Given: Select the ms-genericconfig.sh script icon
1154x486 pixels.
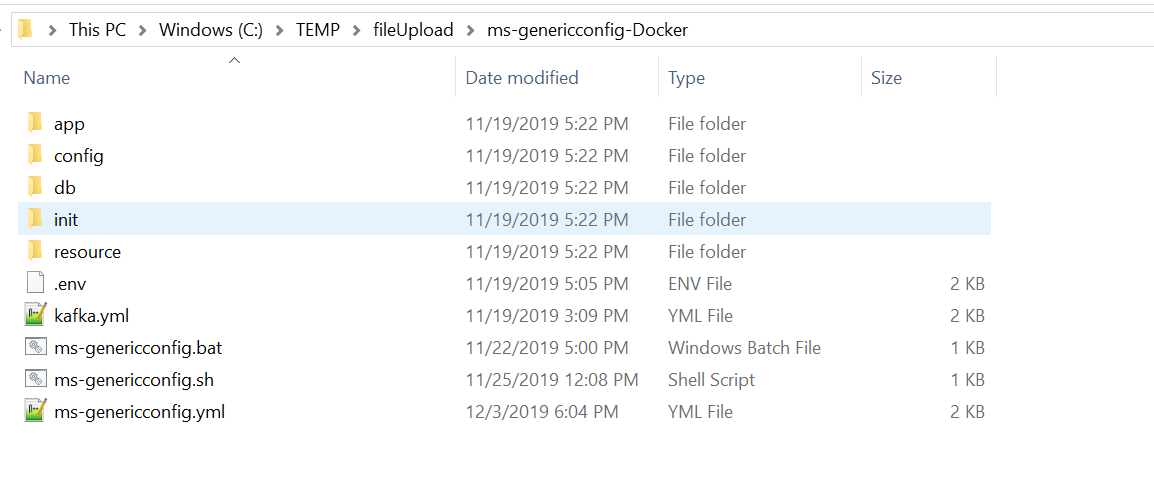Looking at the screenshot, I should click(x=36, y=380).
